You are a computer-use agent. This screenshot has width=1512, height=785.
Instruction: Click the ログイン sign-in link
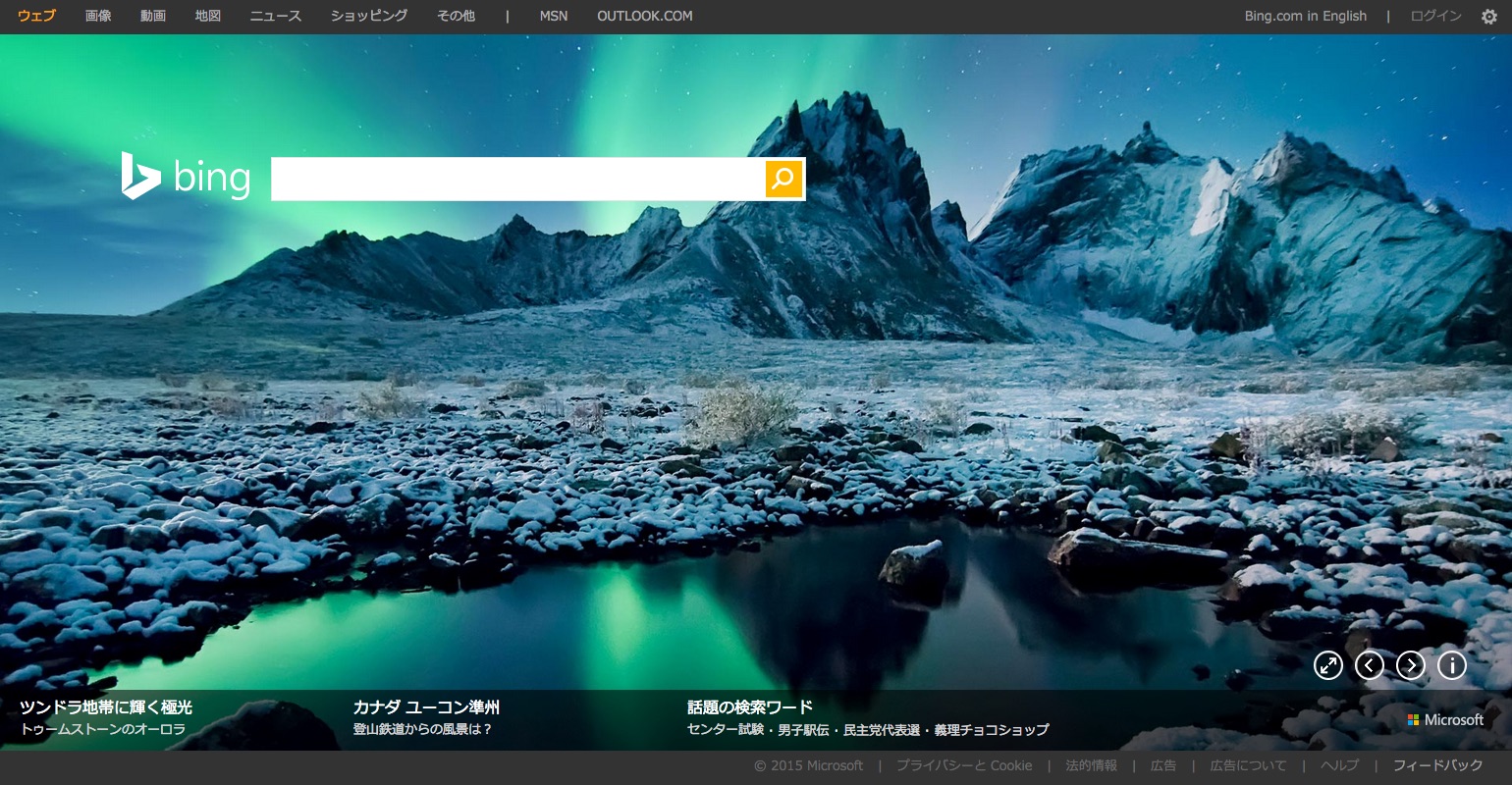[1435, 16]
